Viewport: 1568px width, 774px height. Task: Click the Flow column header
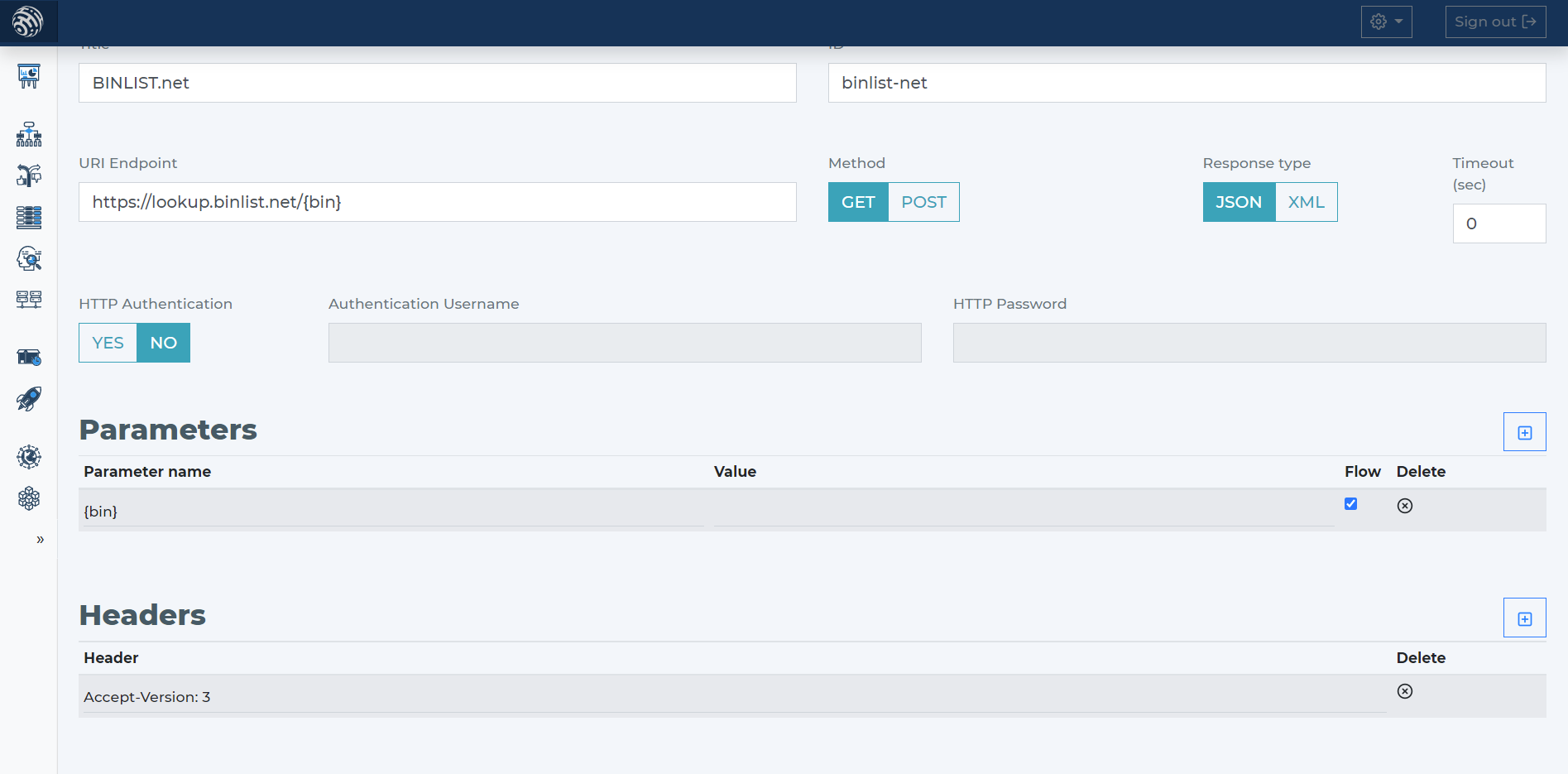pos(1362,472)
